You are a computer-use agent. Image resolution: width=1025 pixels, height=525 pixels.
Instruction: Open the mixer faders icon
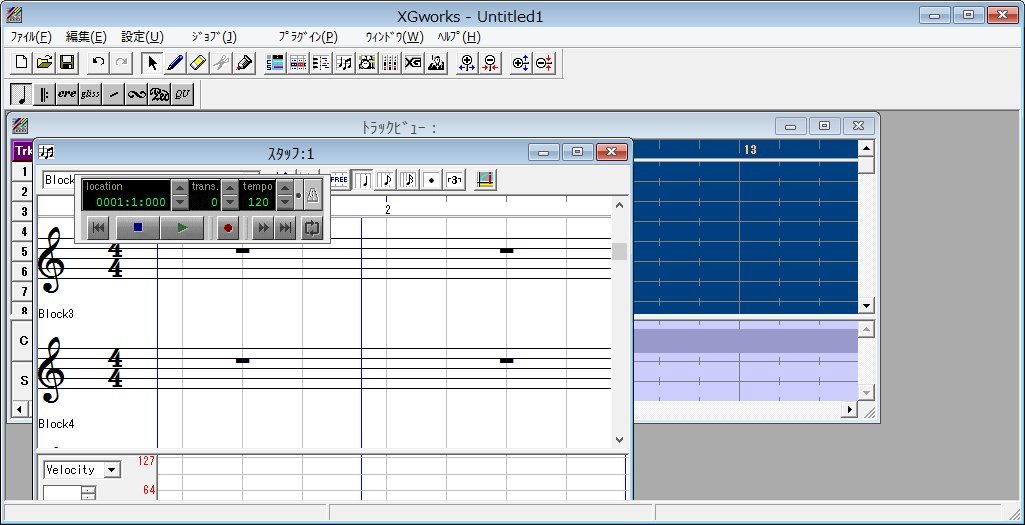tap(390, 63)
